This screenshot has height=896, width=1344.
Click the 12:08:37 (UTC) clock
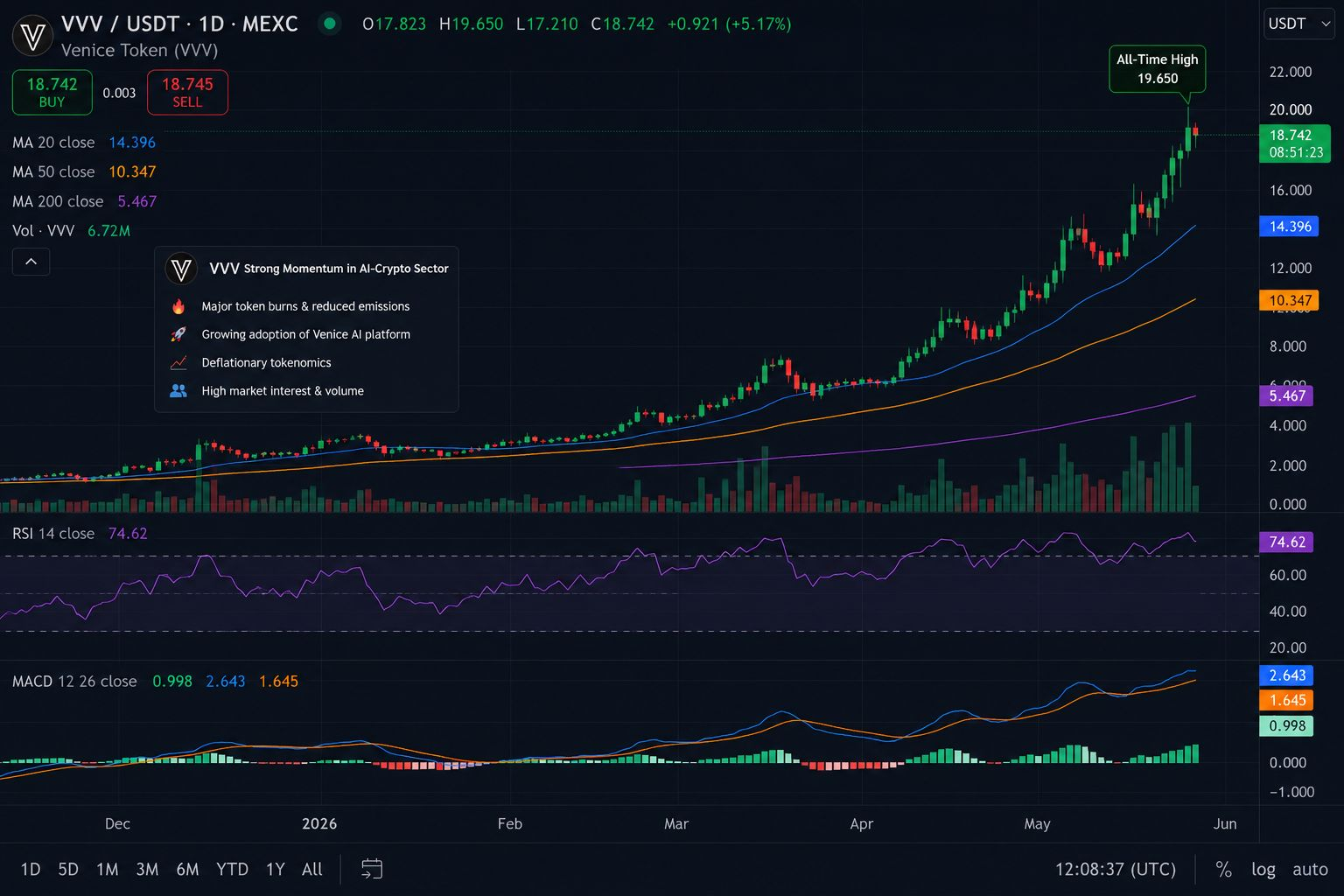[x=1115, y=870]
